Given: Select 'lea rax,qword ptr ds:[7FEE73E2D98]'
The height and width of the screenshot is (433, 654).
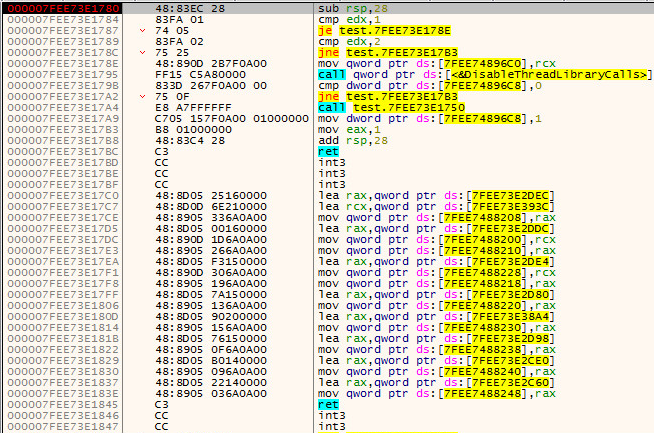Looking at the screenshot, I should [437, 339].
